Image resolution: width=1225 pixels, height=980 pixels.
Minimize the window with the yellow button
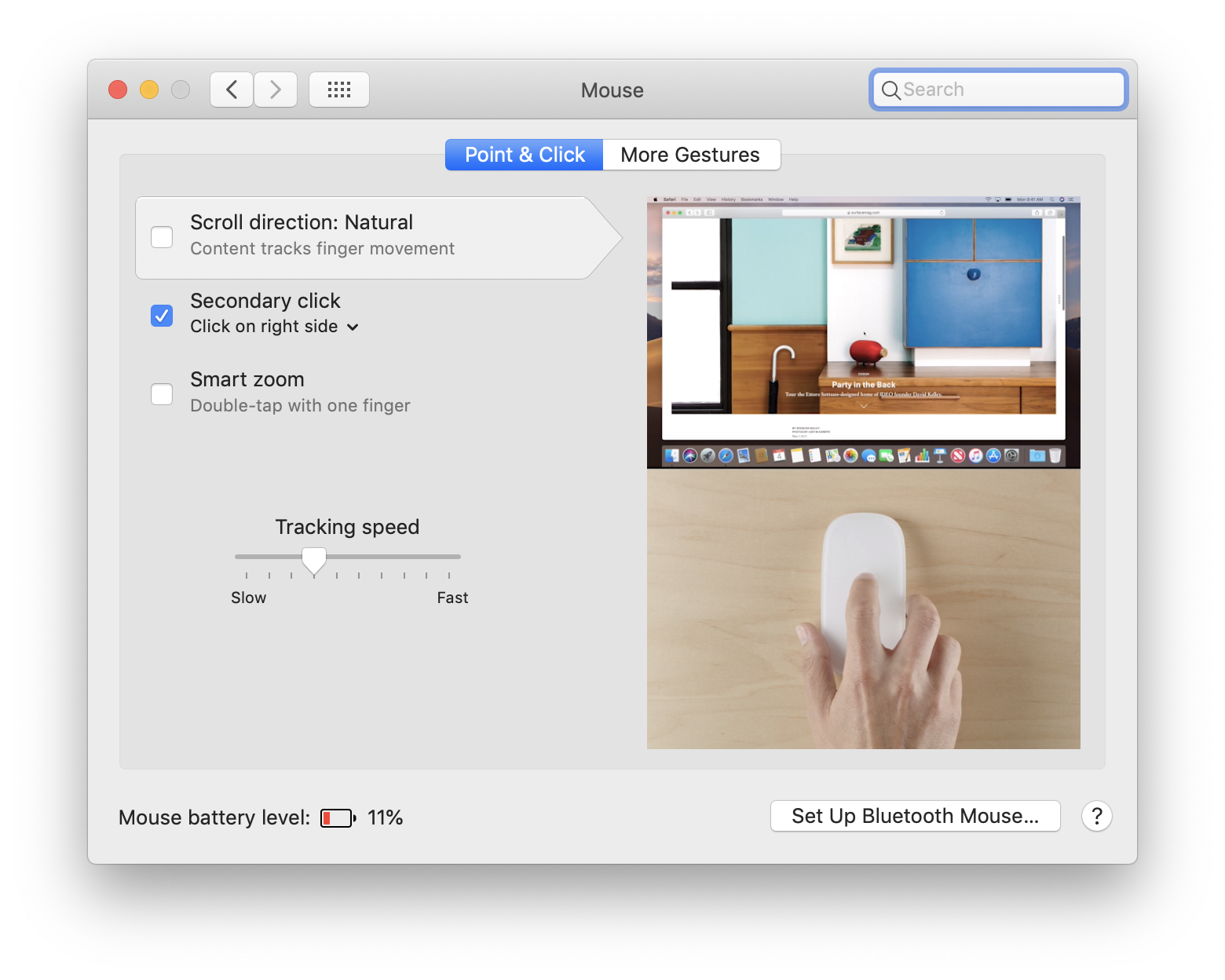pyautogui.click(x=149, y=90)
